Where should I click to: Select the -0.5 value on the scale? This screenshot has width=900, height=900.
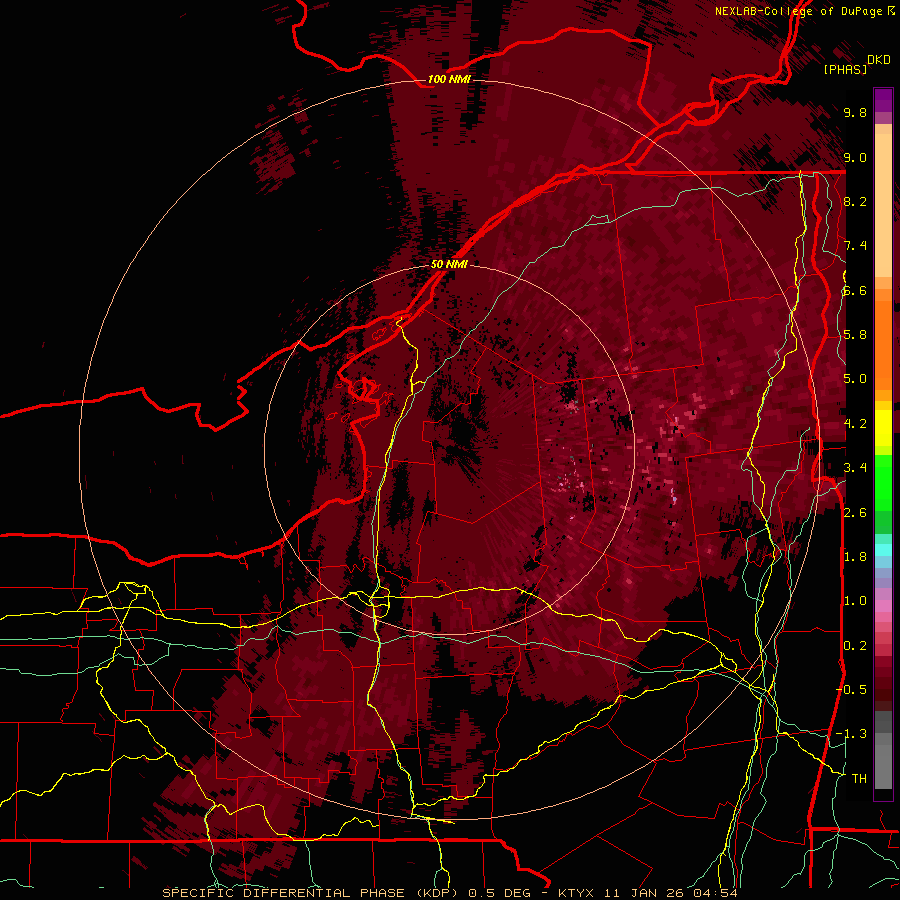point(852,690)
